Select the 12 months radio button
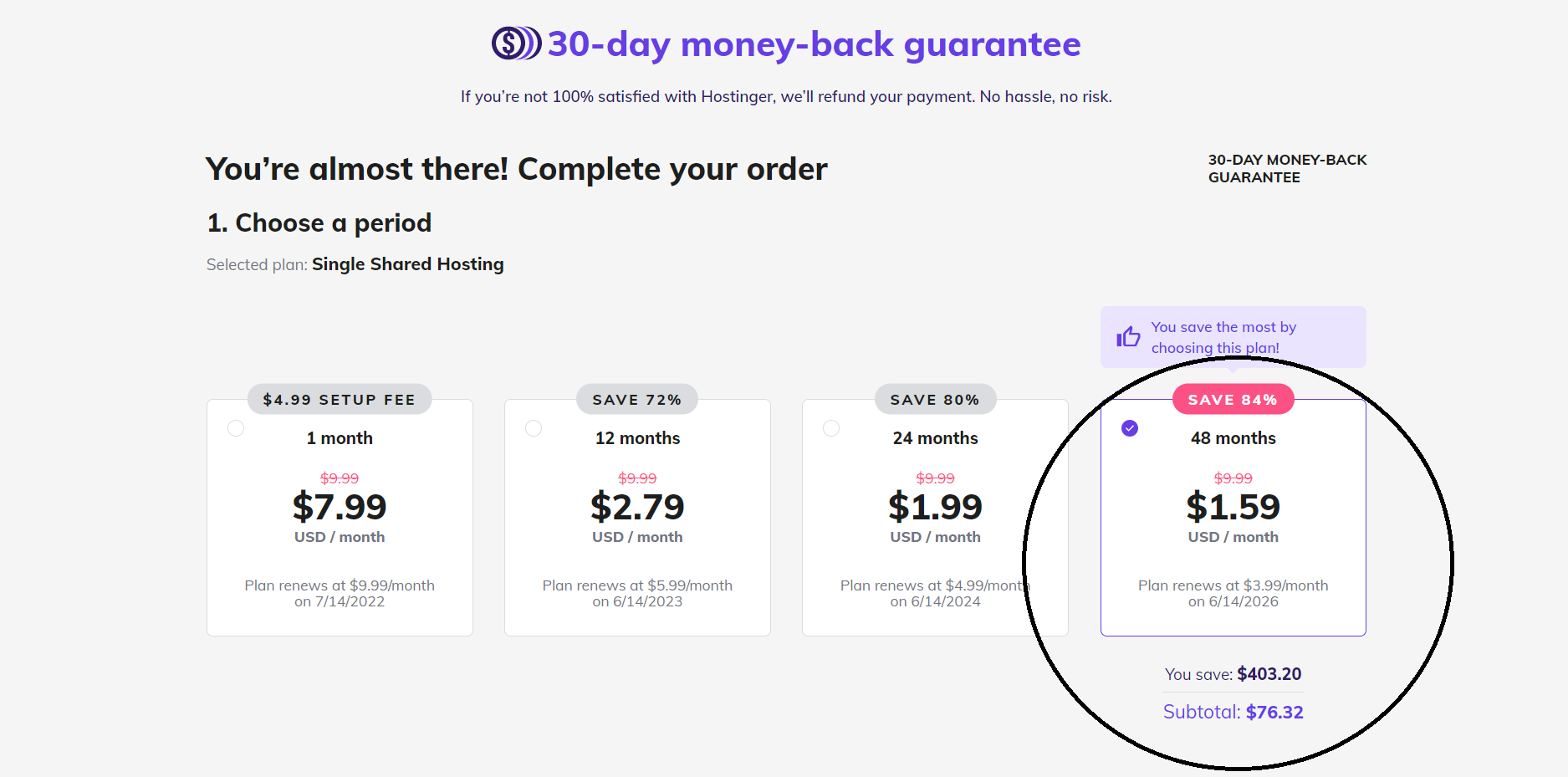 (534, 428)
